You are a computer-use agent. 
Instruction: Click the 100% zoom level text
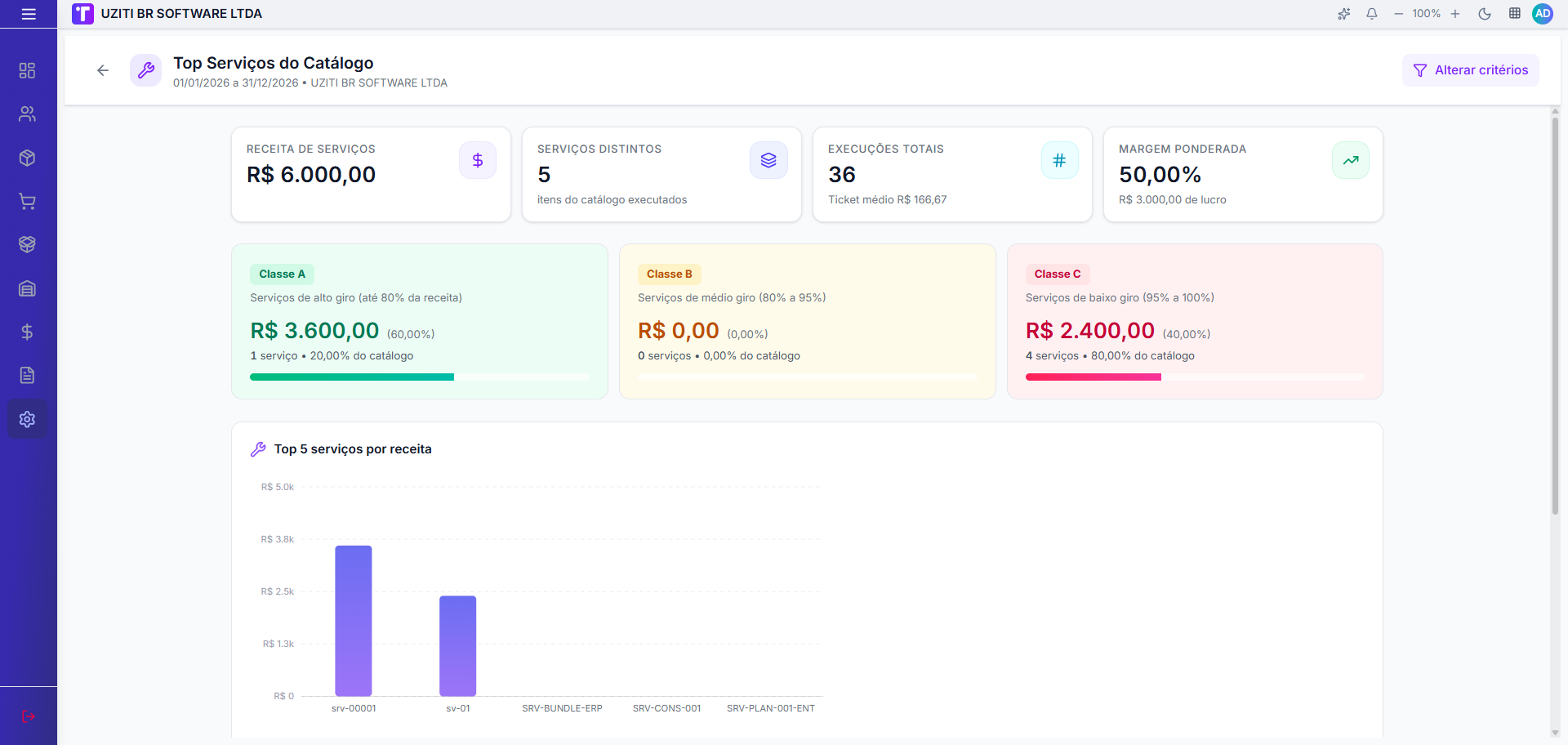click(x=1427, y=14)
